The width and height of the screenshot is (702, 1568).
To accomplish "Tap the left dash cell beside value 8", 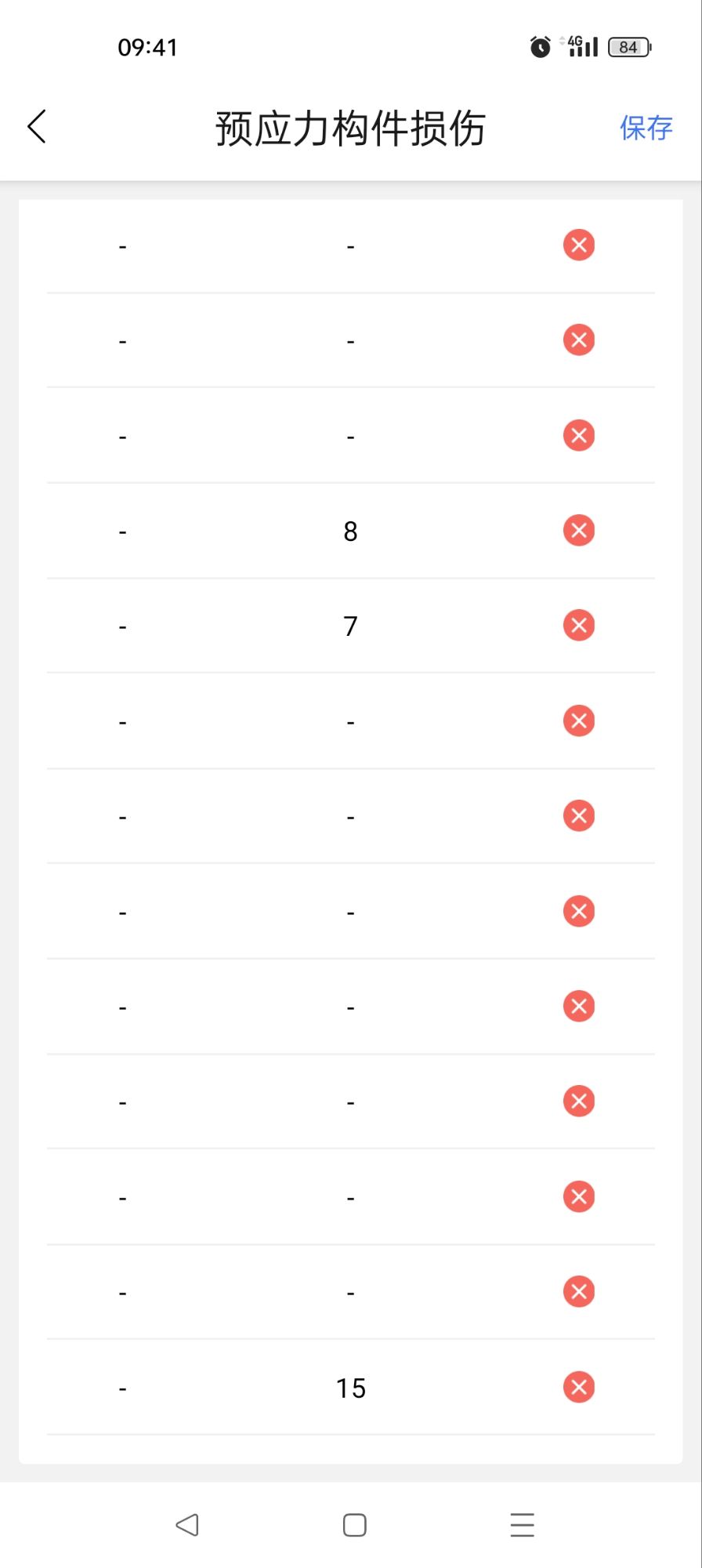I will click(x=122, y=532).
